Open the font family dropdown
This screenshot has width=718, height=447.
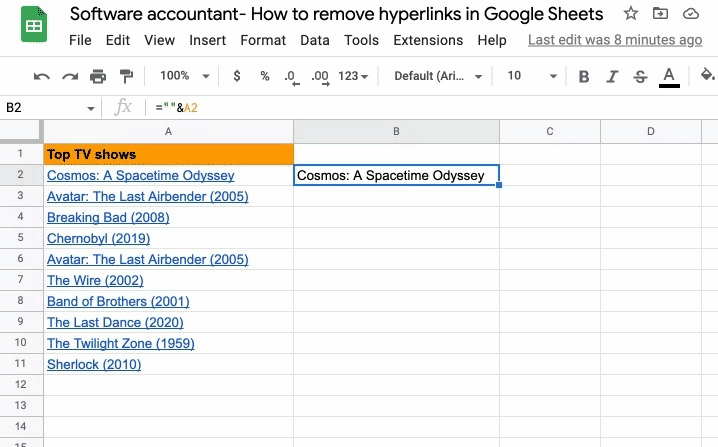(x=438, y=76)
